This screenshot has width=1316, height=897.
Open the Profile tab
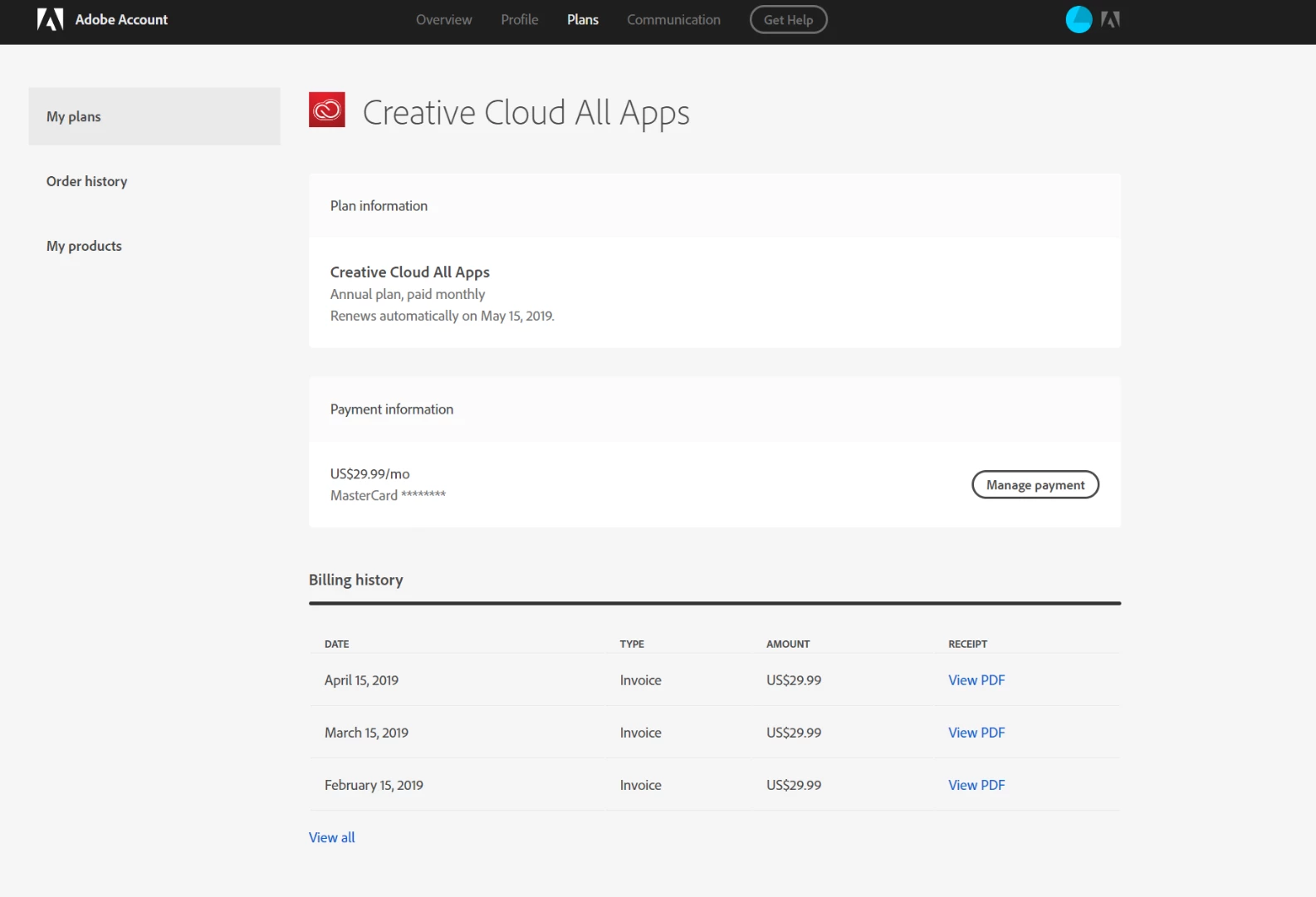click(520, 19)
